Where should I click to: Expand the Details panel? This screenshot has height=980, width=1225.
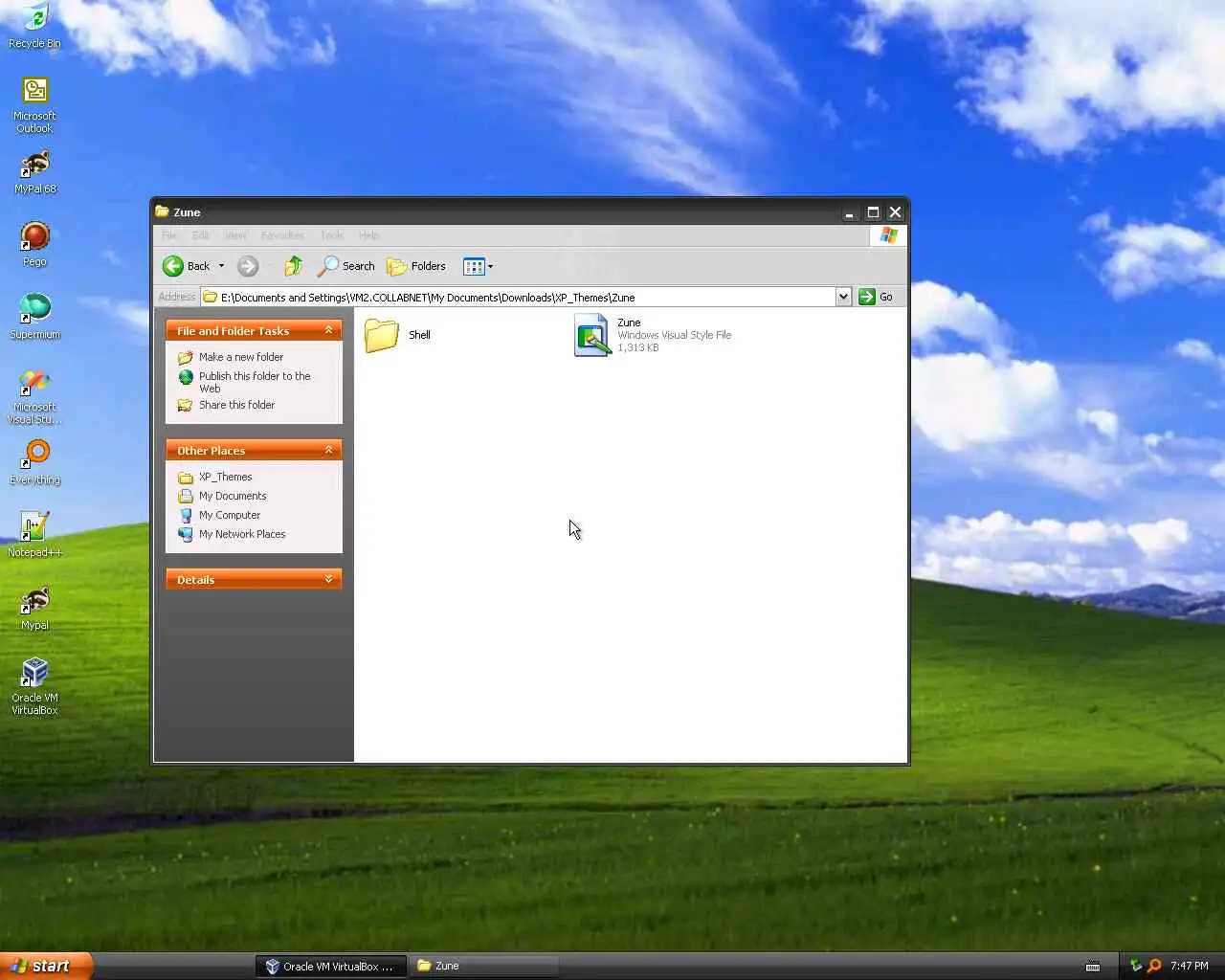[329, 579]
